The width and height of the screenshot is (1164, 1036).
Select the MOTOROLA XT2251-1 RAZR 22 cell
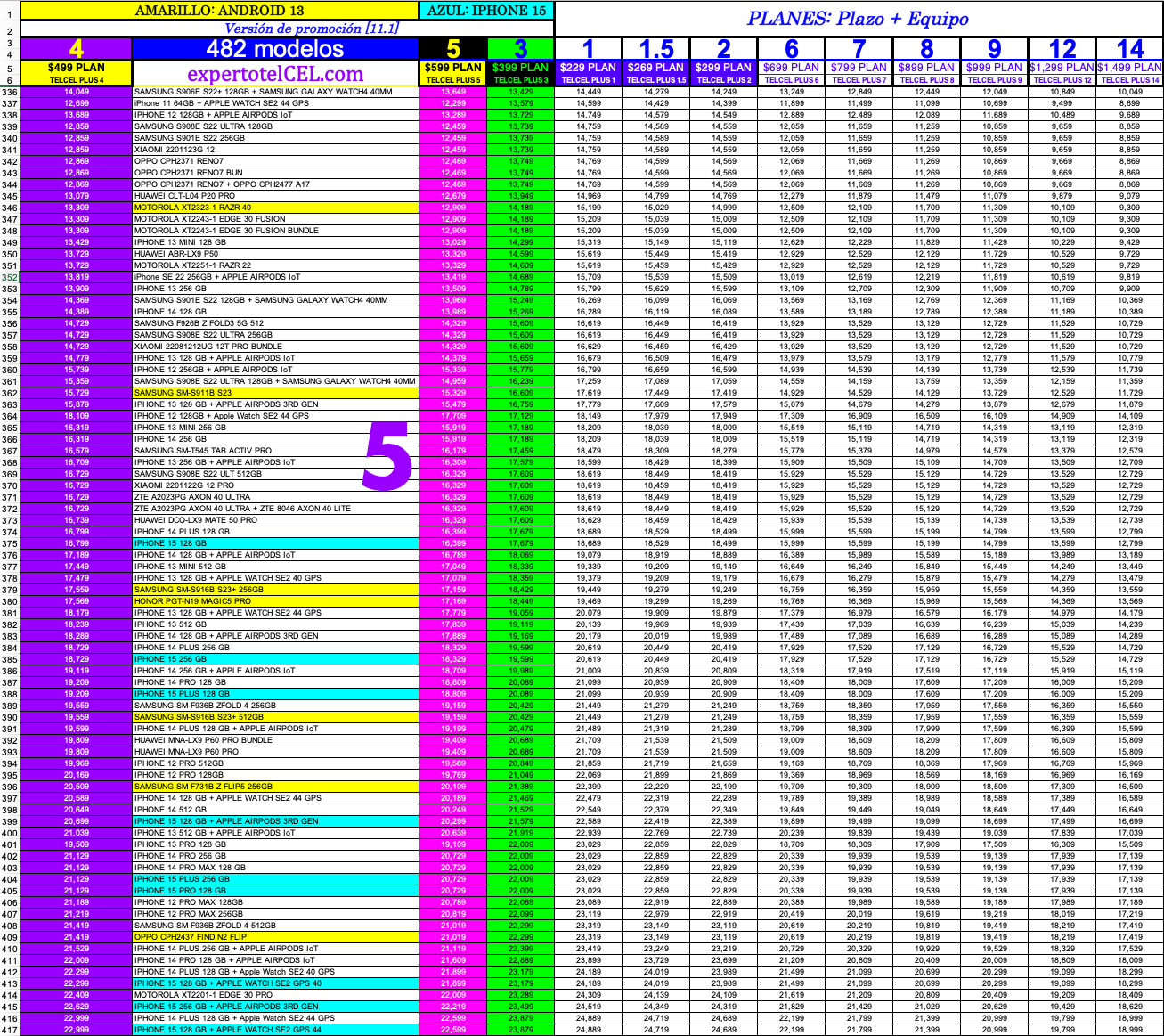pos(275,265)
